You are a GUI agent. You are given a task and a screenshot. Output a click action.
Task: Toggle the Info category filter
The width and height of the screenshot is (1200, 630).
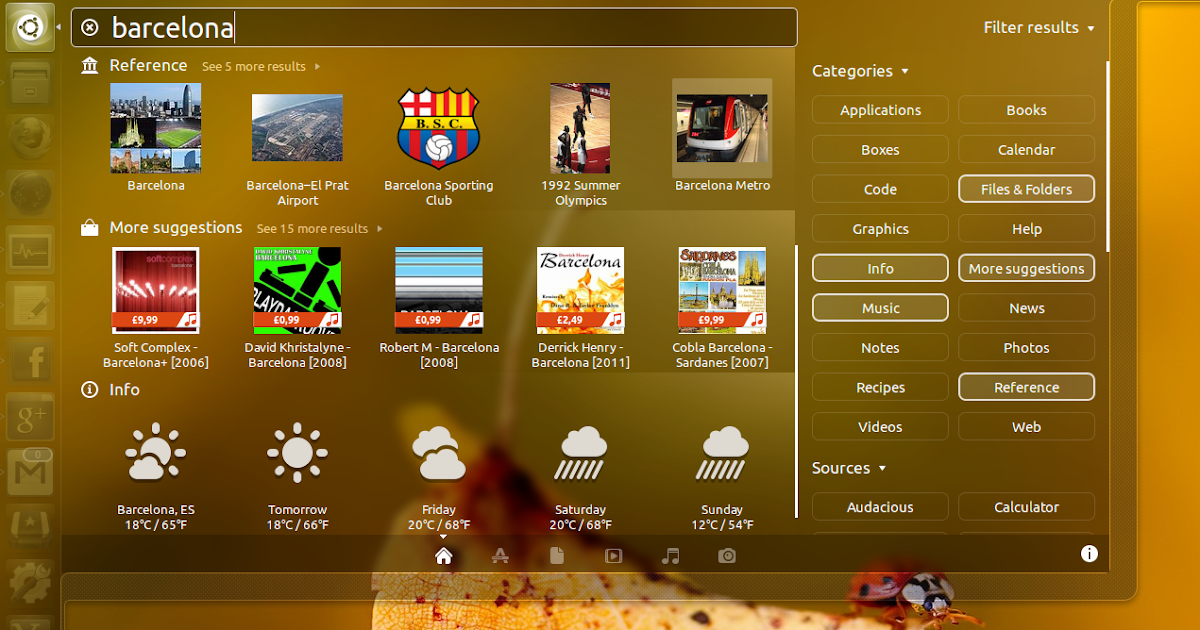pyautogui.click(x=880, y=268)
